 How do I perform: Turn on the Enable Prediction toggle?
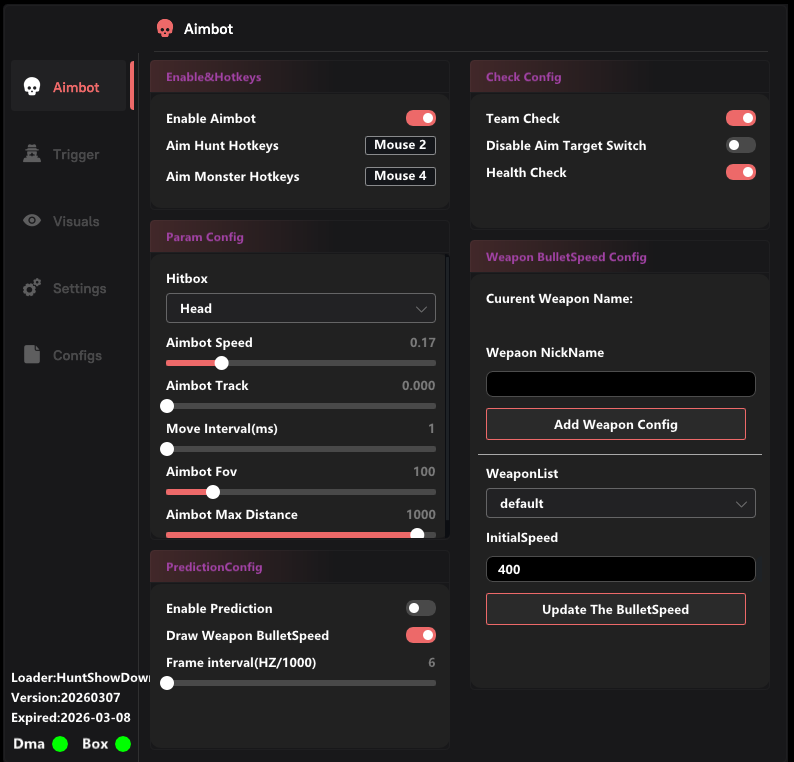(420, 608)
